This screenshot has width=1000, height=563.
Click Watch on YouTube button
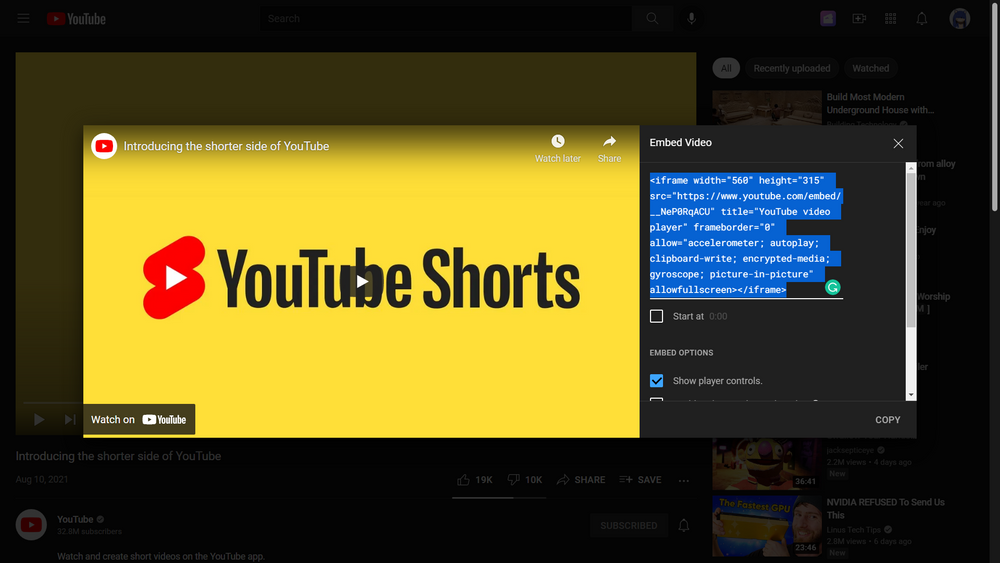click(x=139, y=420)
